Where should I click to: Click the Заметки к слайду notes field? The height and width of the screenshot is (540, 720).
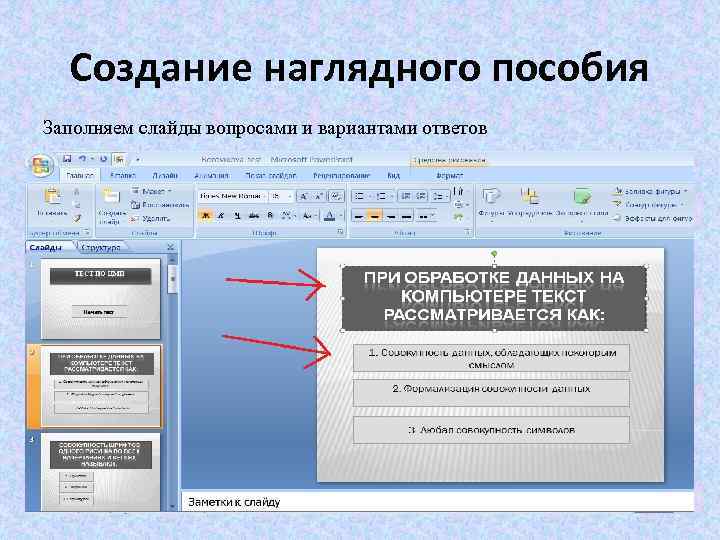tap(437, 502)
